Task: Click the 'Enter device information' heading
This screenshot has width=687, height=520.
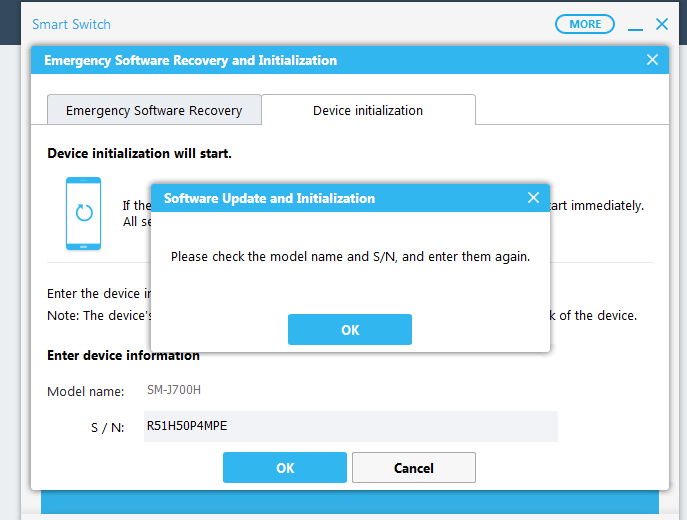Action: point(124,355)
